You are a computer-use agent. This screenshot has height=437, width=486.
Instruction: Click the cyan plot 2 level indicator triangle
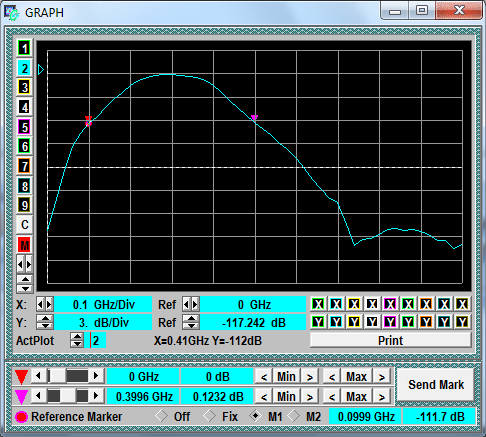41,70
